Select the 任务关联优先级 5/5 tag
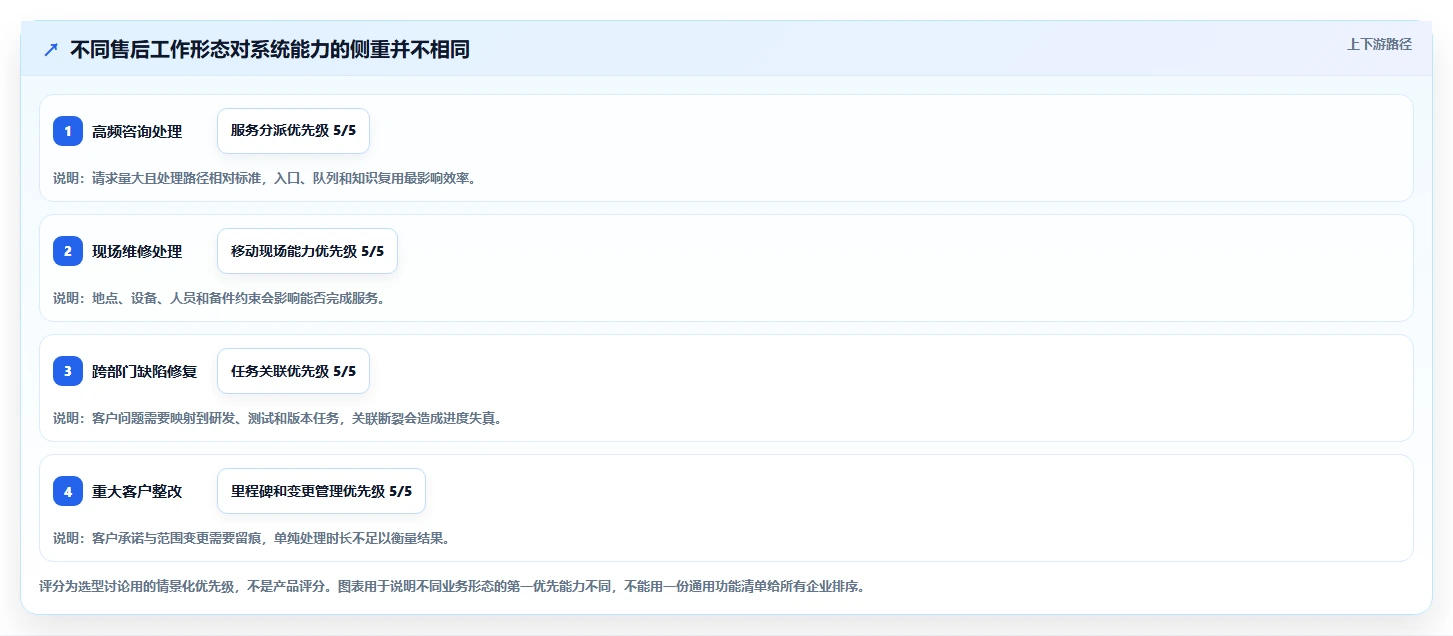The width and height of the screenshot is (1453, 636). [293, 371]
